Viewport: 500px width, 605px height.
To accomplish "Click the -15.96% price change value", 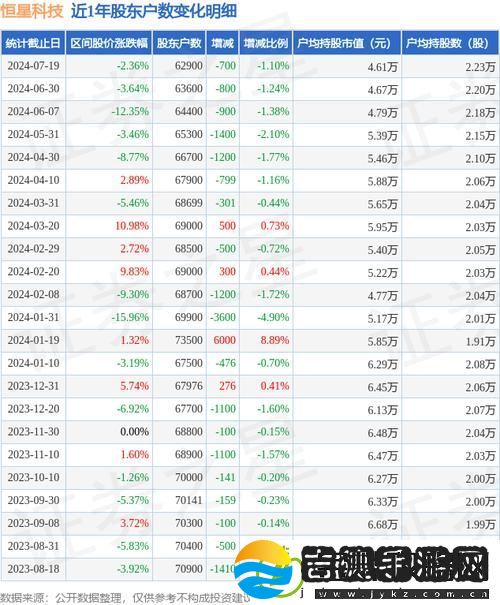I will (130, 317).
